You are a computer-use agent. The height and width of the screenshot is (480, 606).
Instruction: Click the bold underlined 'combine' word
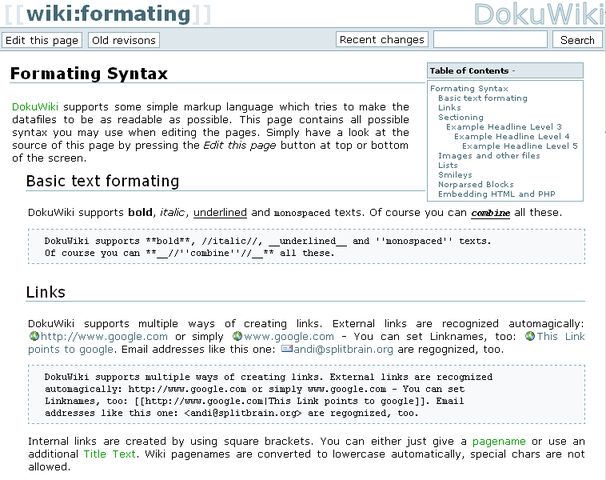490,213
